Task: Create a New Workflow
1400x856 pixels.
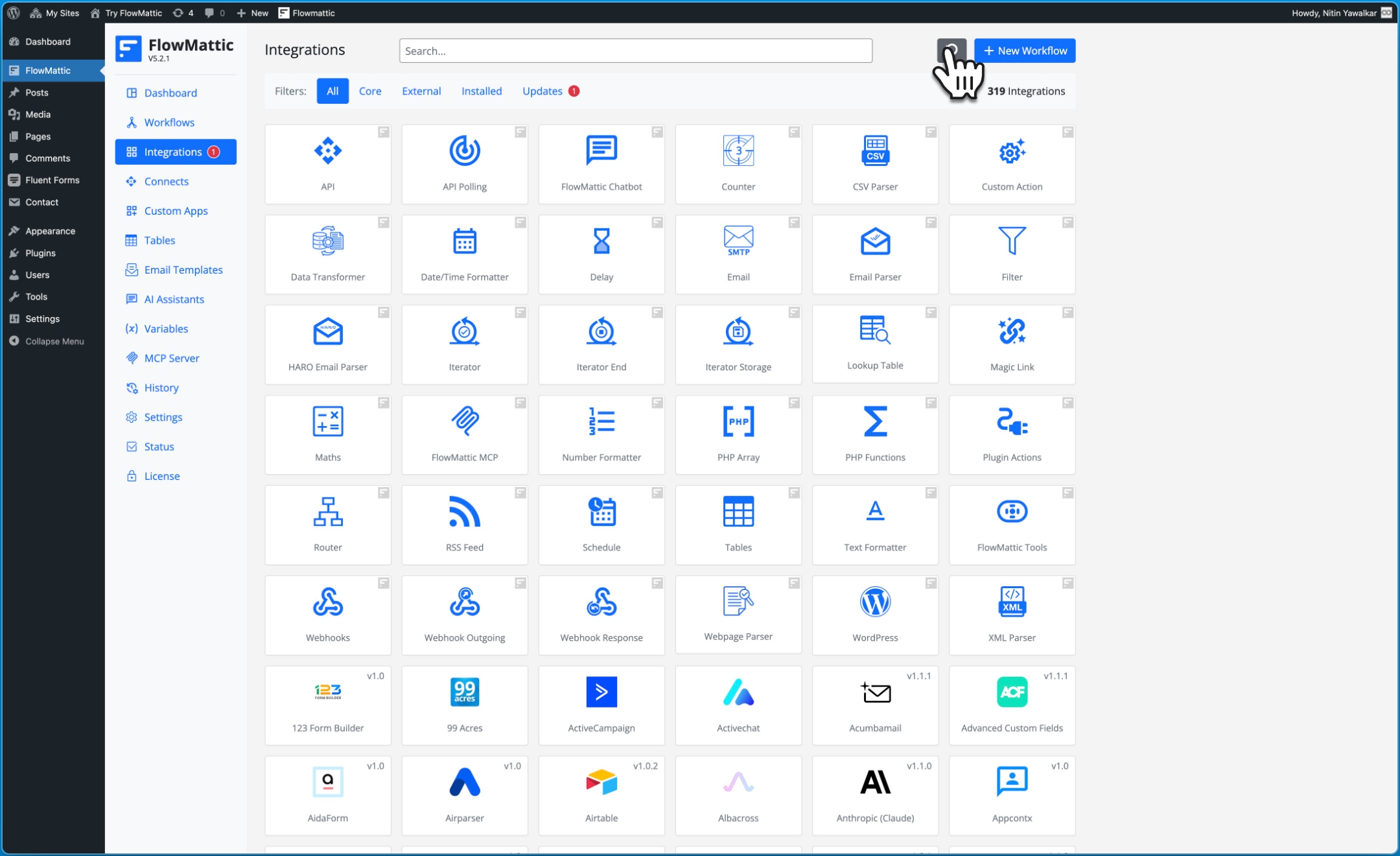Action: click(1025, 51)
